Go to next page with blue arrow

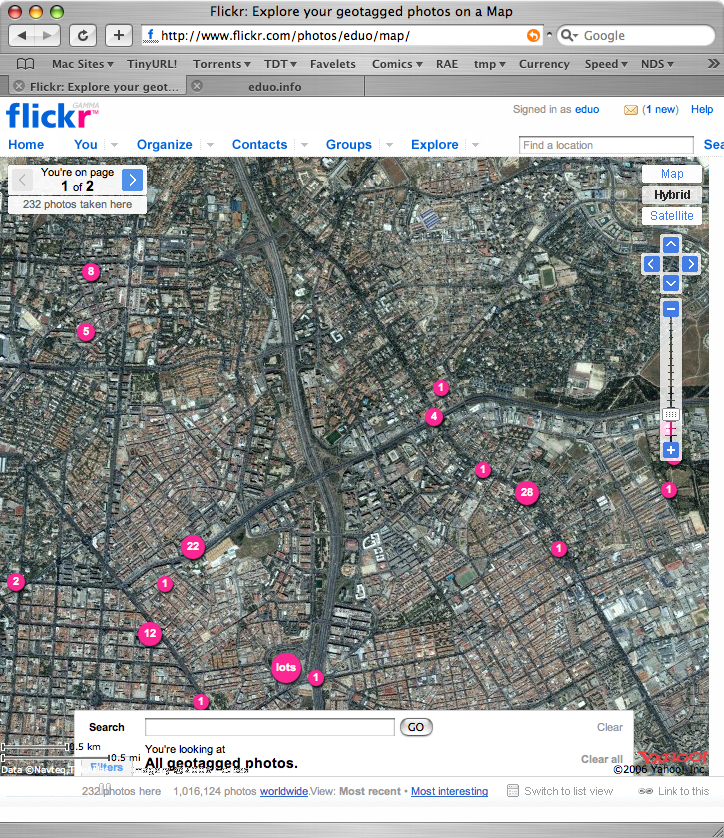[x=133, y=180]
